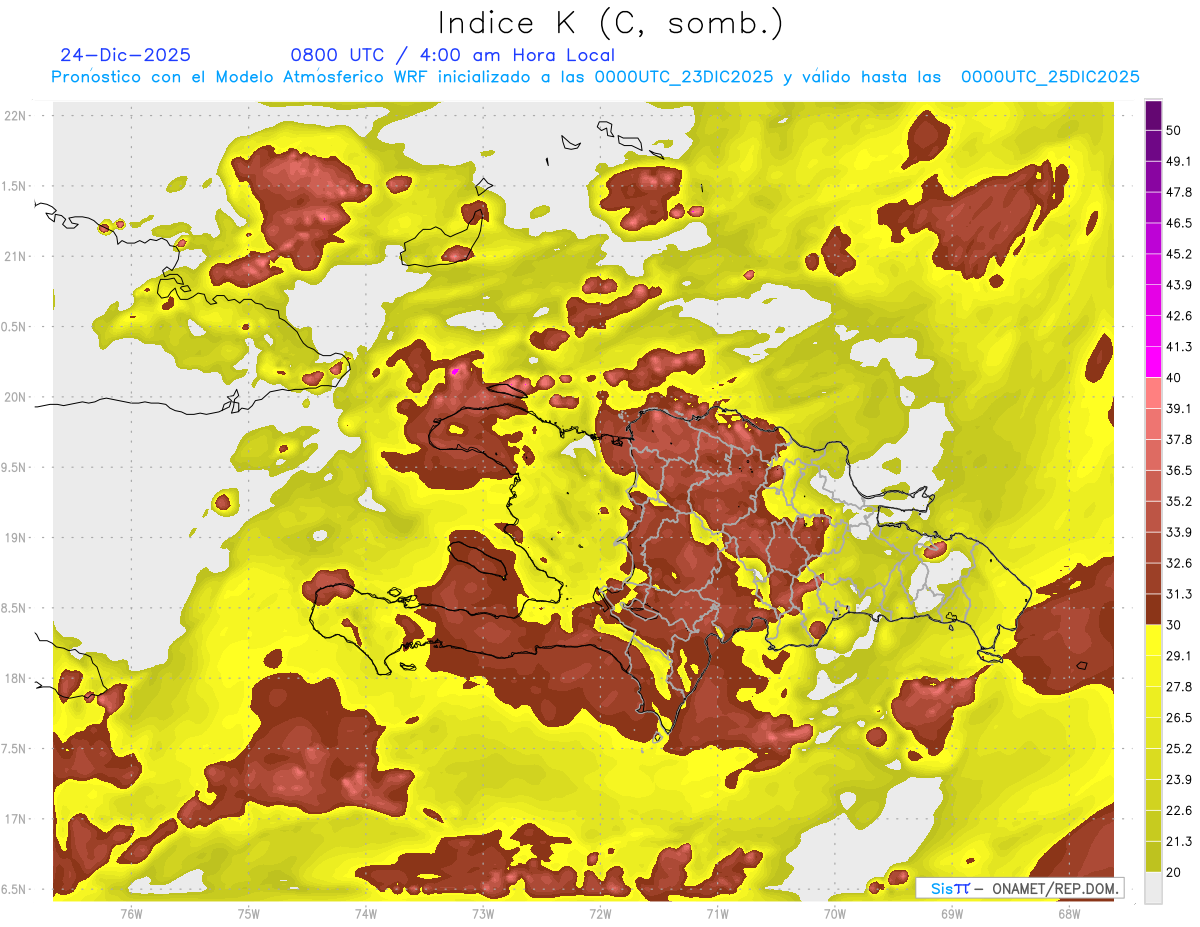Click the colorbar label "35.2"
This screenshot has height=927, width=1200.
coord(1178,501)
